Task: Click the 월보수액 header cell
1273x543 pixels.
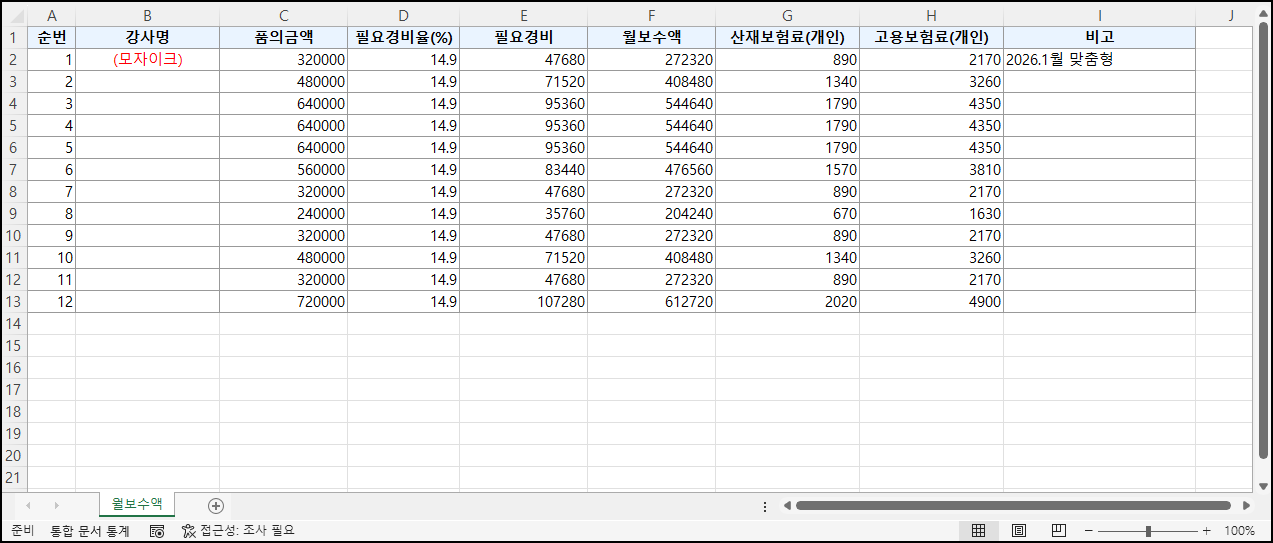Action: pos(651,37)
